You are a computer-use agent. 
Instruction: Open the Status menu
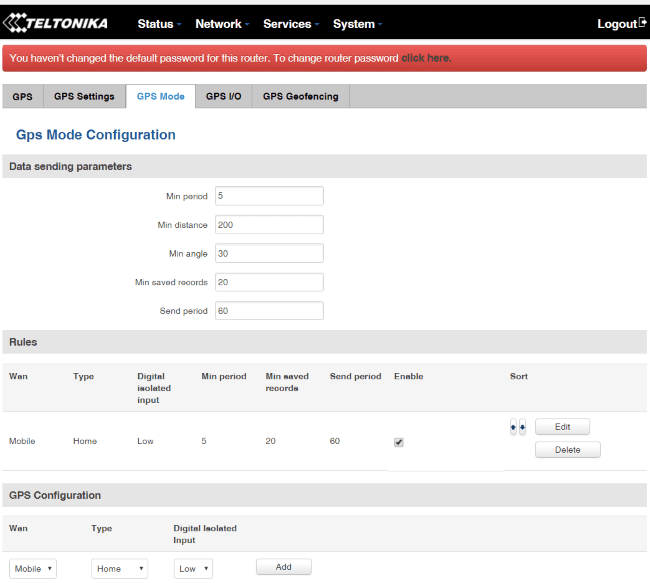(159, 24)
